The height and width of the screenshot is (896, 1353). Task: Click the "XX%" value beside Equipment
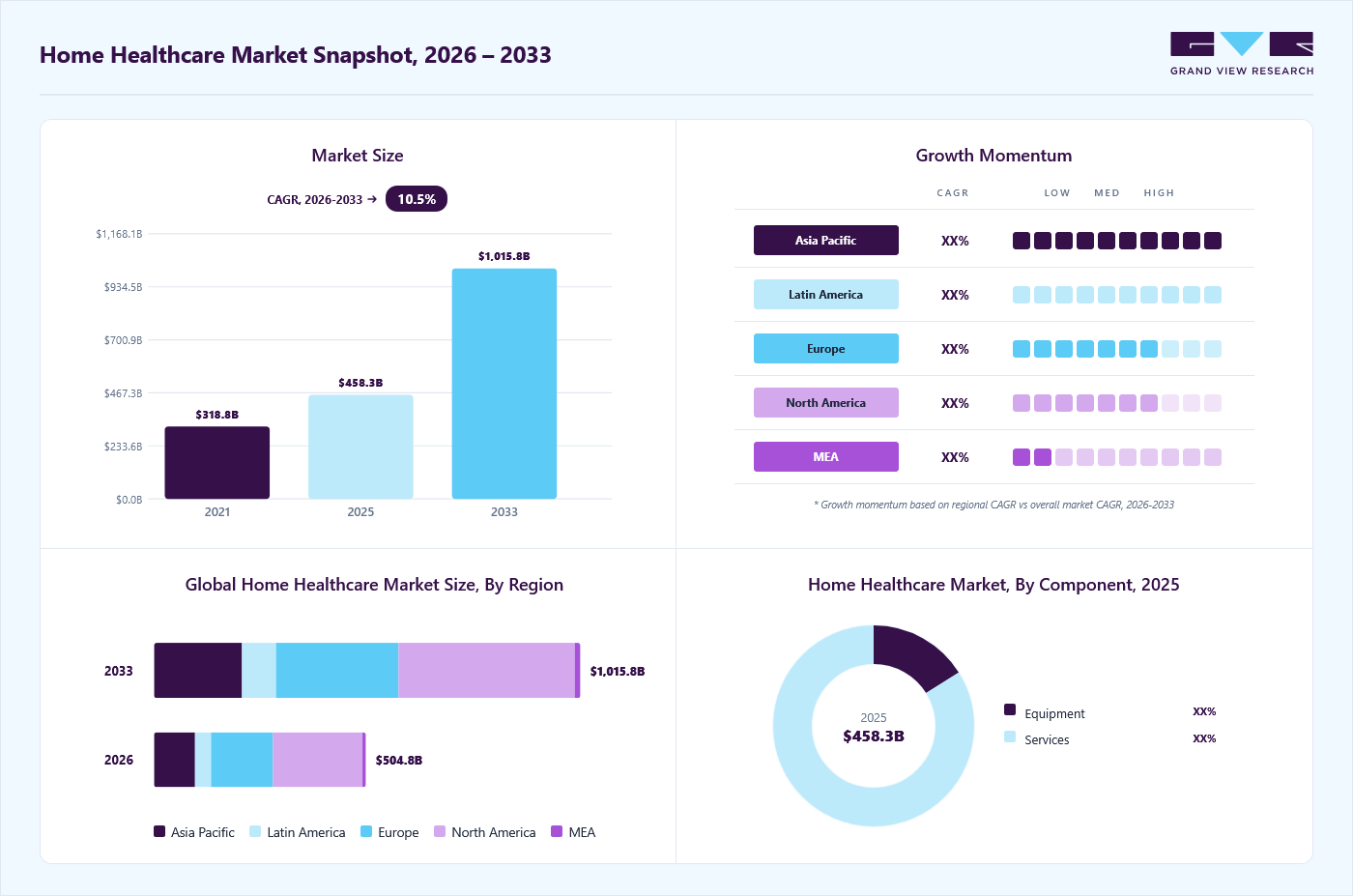[x=1204, y=711]
